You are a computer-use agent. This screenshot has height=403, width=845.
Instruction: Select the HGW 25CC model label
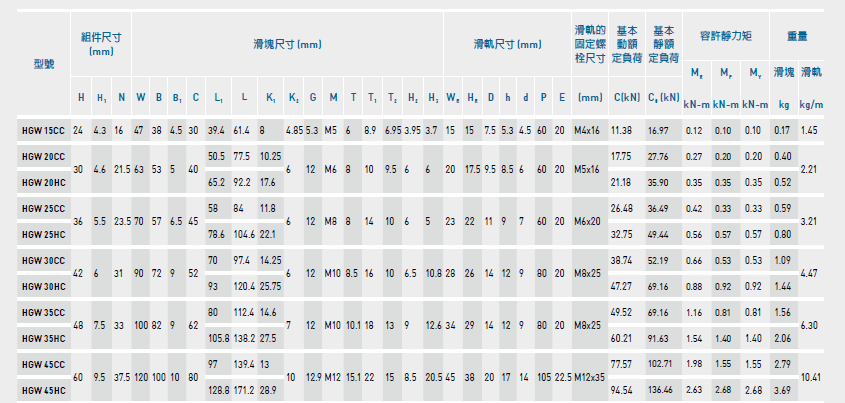pyautogui.click(x=42, y=208)
